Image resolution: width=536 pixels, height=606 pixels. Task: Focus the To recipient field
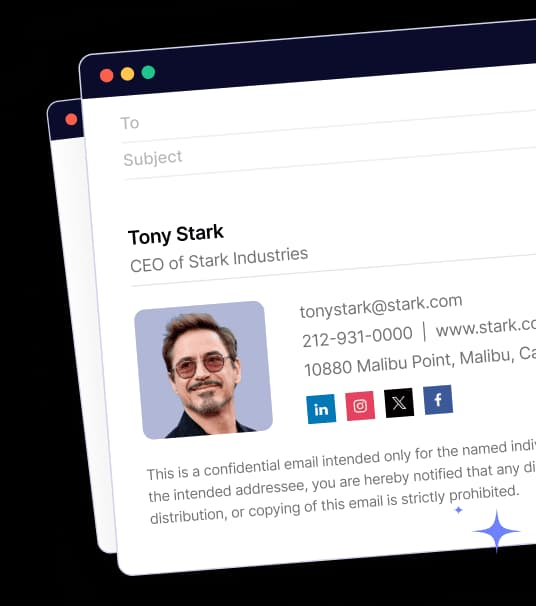point(328,119)
